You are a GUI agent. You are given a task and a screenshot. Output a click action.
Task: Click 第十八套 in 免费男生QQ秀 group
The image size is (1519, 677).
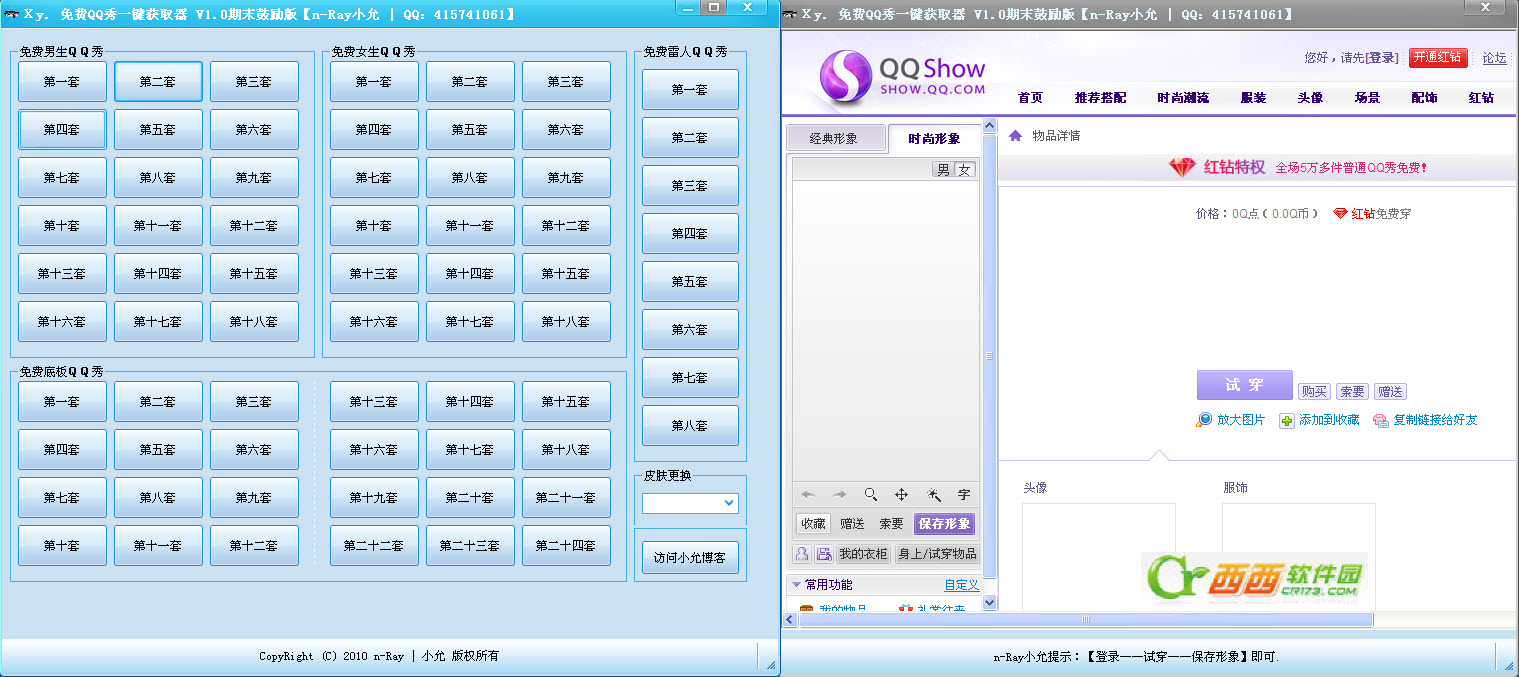click(254, 321)
